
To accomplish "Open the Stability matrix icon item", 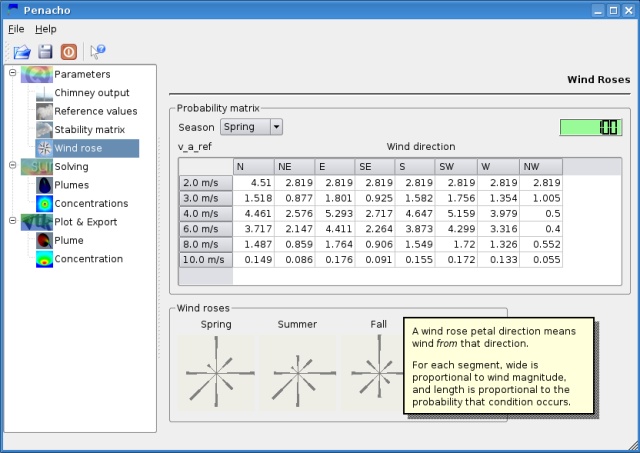I will pos(44,130).
